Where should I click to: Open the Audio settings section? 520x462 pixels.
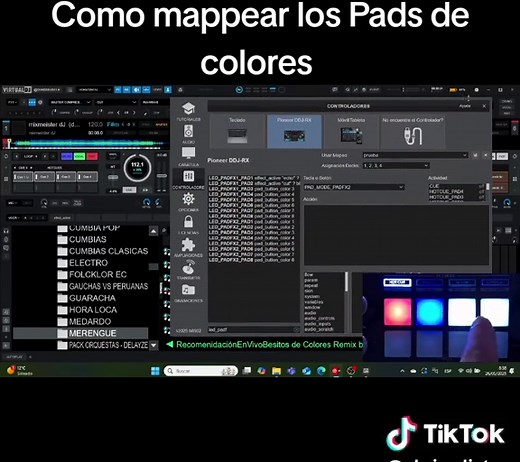pyautogui.click(x=188, y=134)
